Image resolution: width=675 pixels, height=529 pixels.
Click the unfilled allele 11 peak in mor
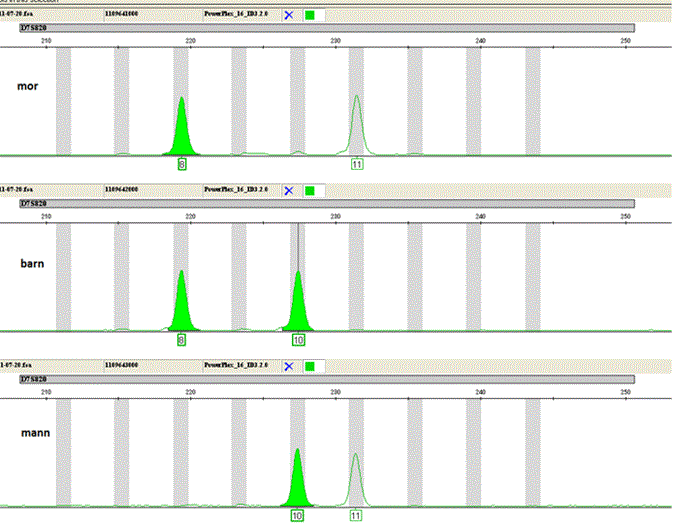coord(357,125)
